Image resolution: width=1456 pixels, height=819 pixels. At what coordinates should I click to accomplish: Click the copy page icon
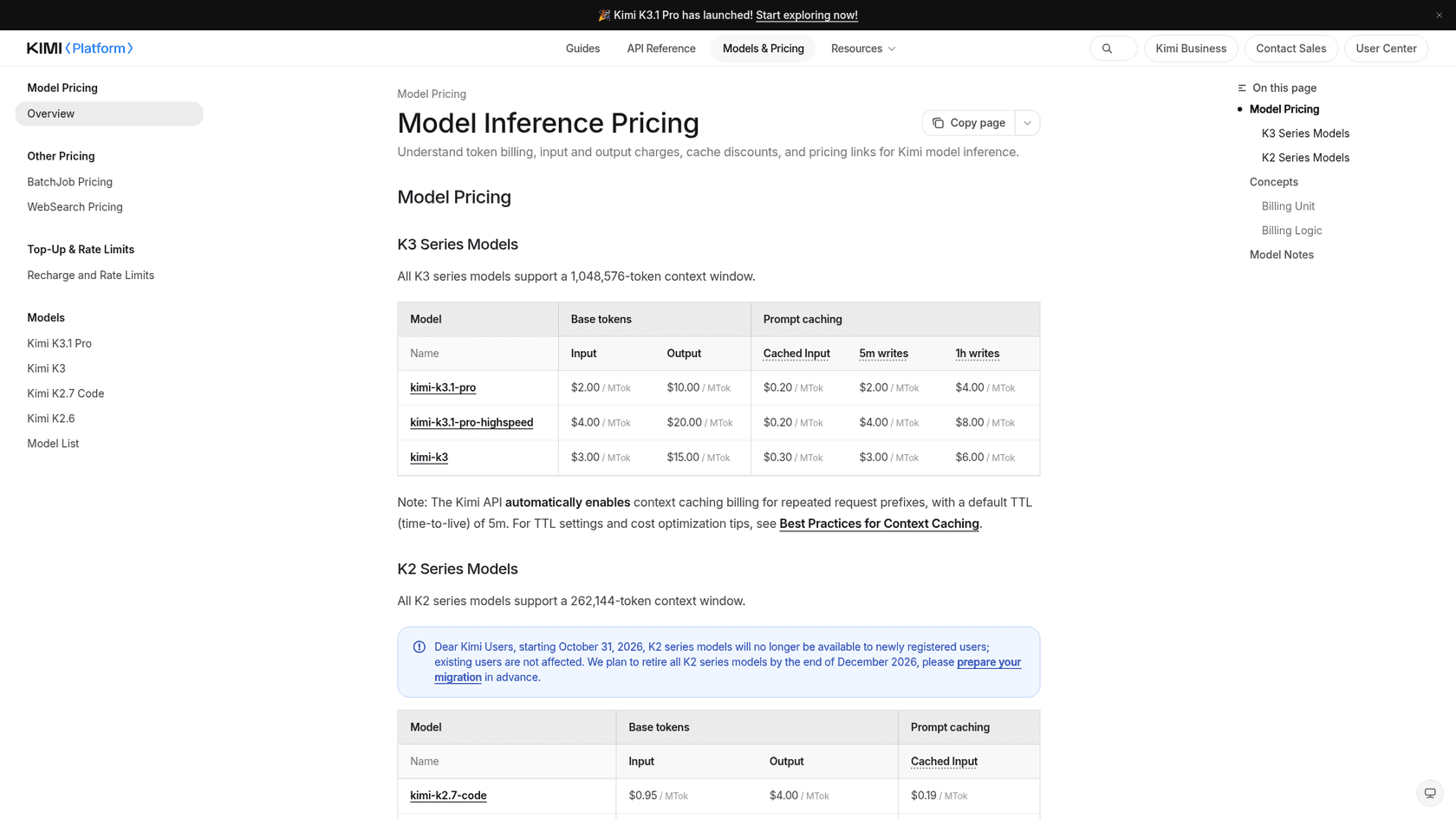click(x=938, y=123)
